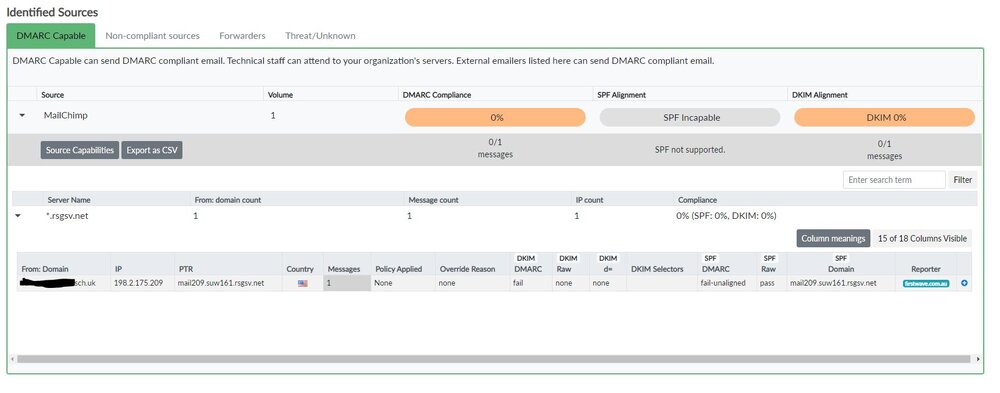Click the Message count column header
This screenshot has width=1000, height=393.
tap(434, 200)
